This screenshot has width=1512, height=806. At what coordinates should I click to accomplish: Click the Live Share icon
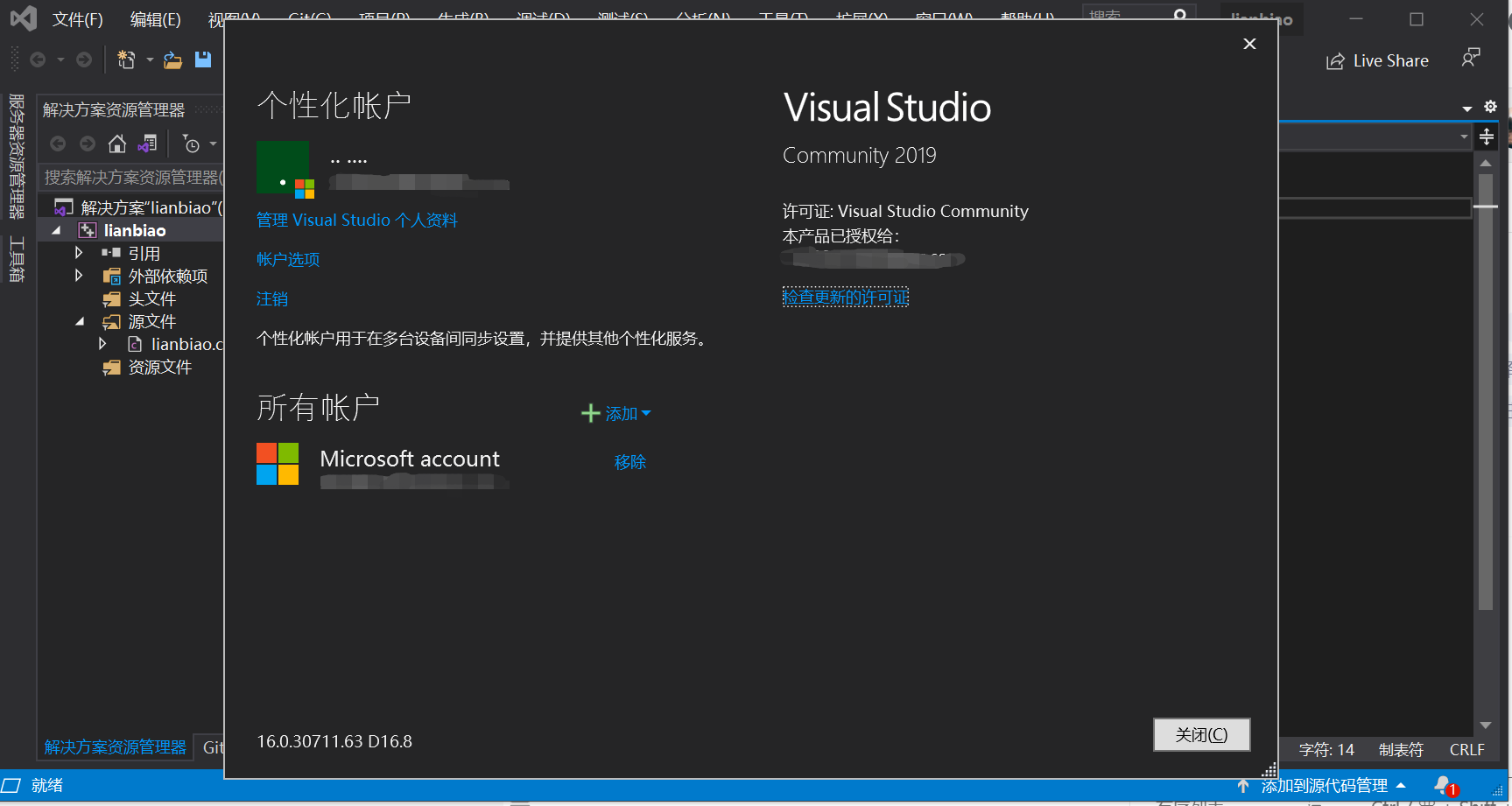[x=1335, y=61]
